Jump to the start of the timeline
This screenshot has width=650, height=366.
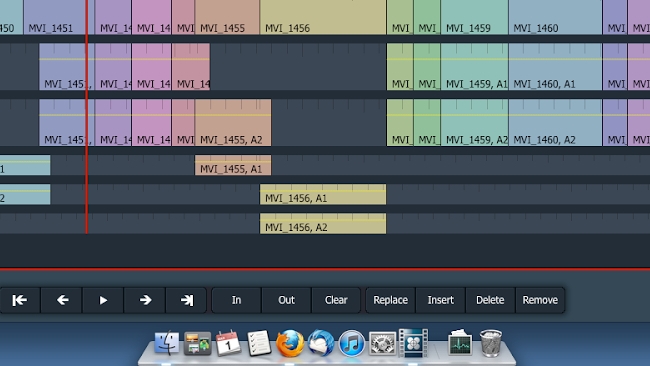(19, 300)
